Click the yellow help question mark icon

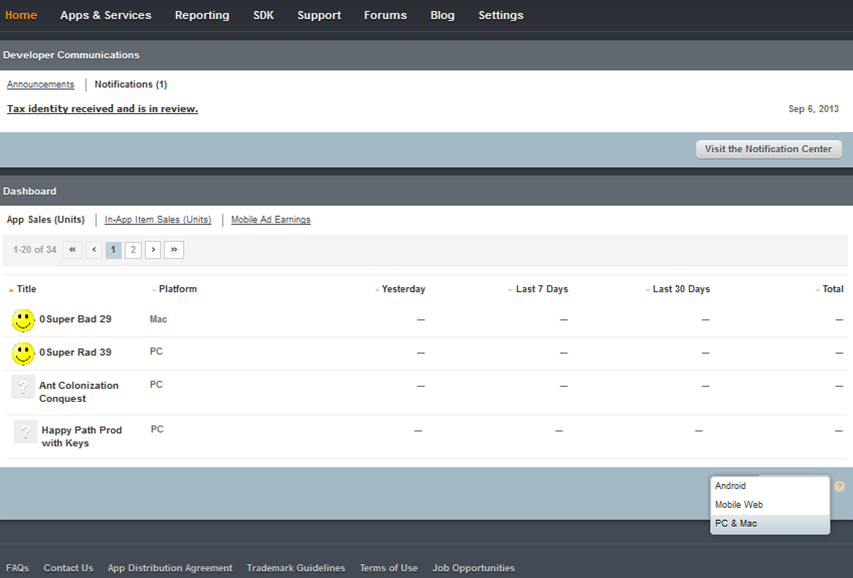[840, 486]
